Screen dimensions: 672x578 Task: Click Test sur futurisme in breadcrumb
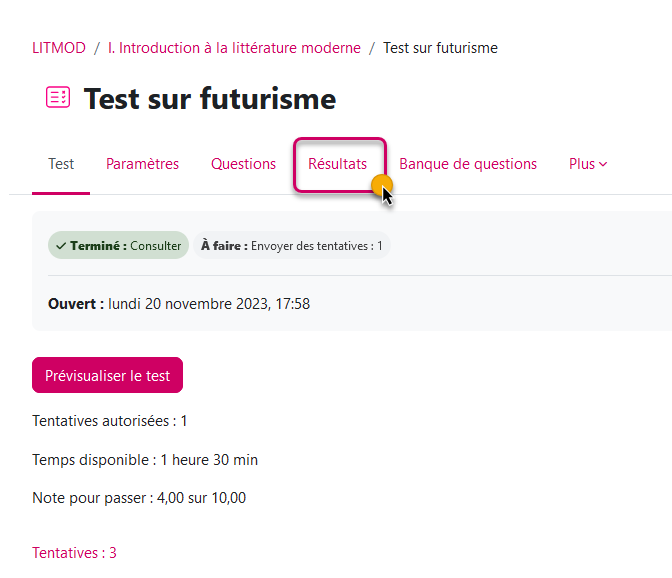(440, 48)
